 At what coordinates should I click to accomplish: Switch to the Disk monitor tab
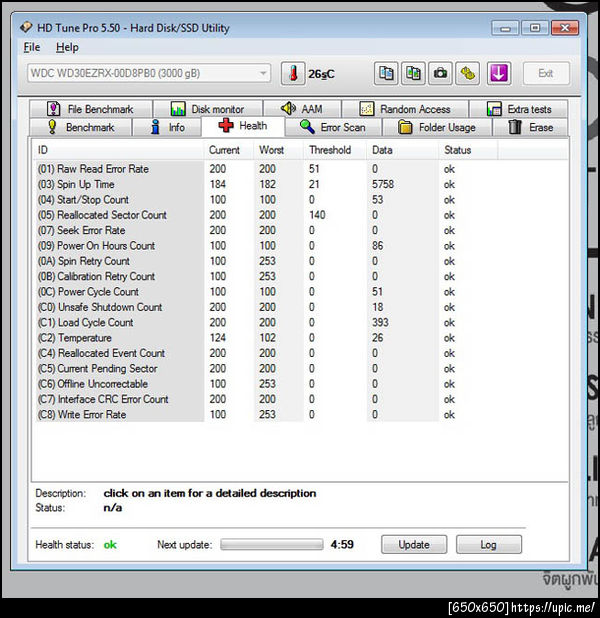[x=207, y=109]
